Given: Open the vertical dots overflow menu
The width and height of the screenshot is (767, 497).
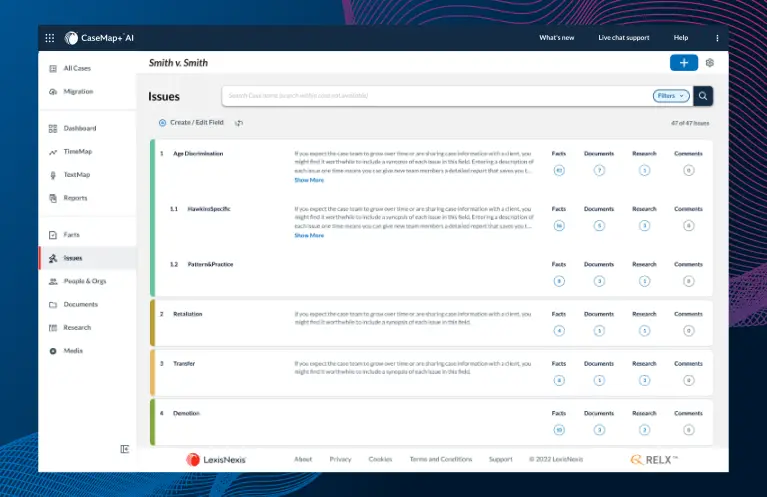Looking at the screenshot, I should click(x=717, y=38).
